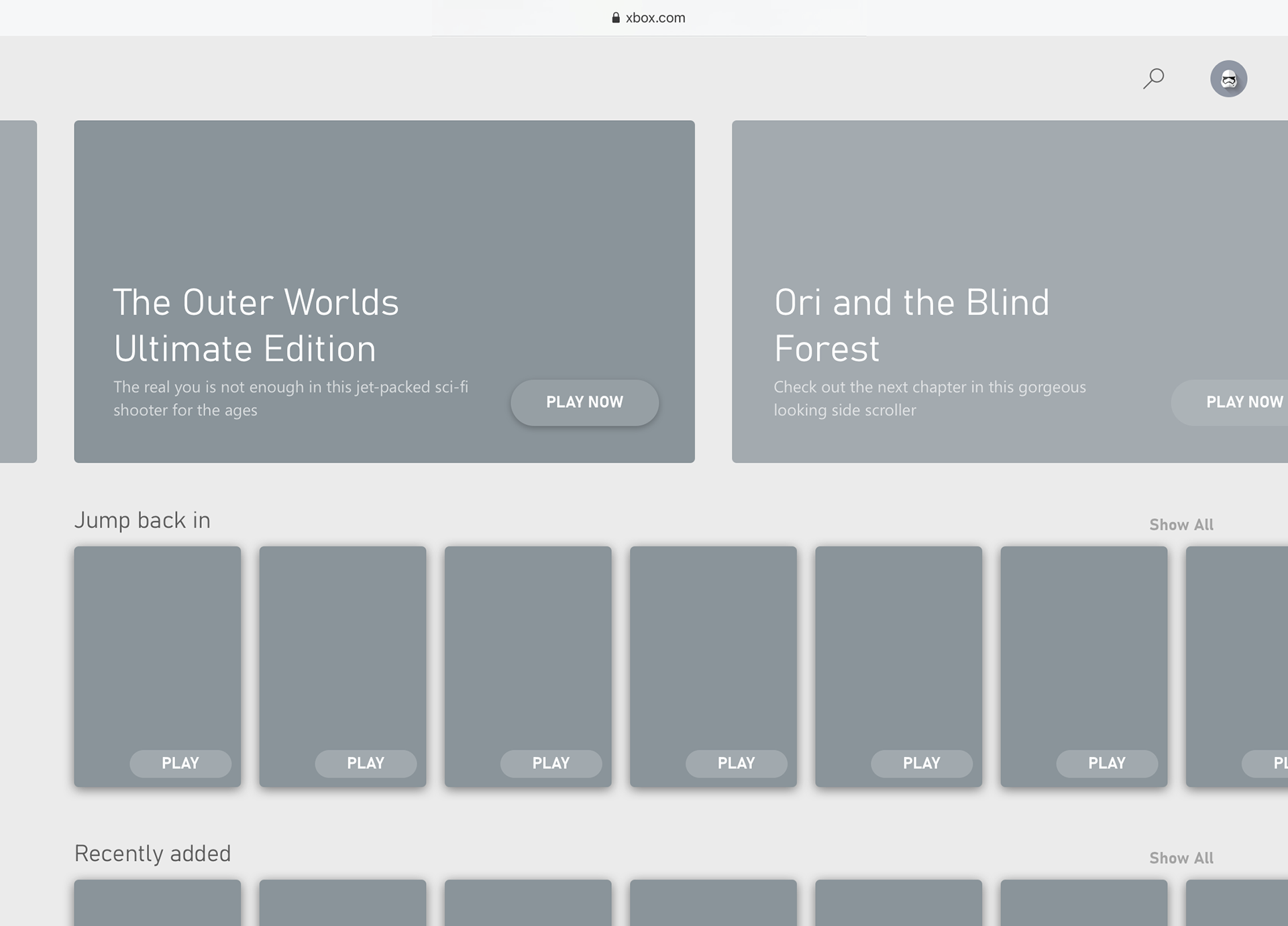Show all Jump back in games
The height and width of the screenshot is (926, 1288).
click(1181, 524)
